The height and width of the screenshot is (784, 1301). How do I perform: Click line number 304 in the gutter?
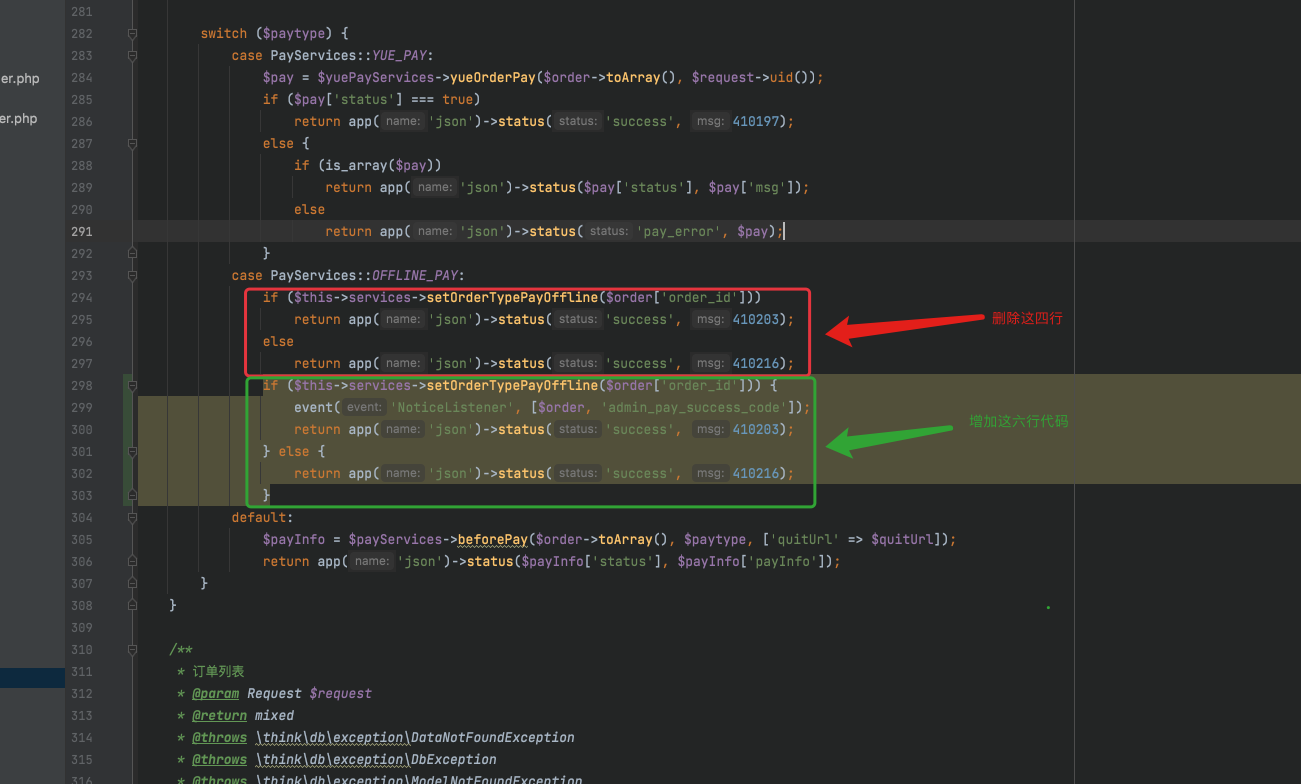pyautogui.click(x=81, y=518)
